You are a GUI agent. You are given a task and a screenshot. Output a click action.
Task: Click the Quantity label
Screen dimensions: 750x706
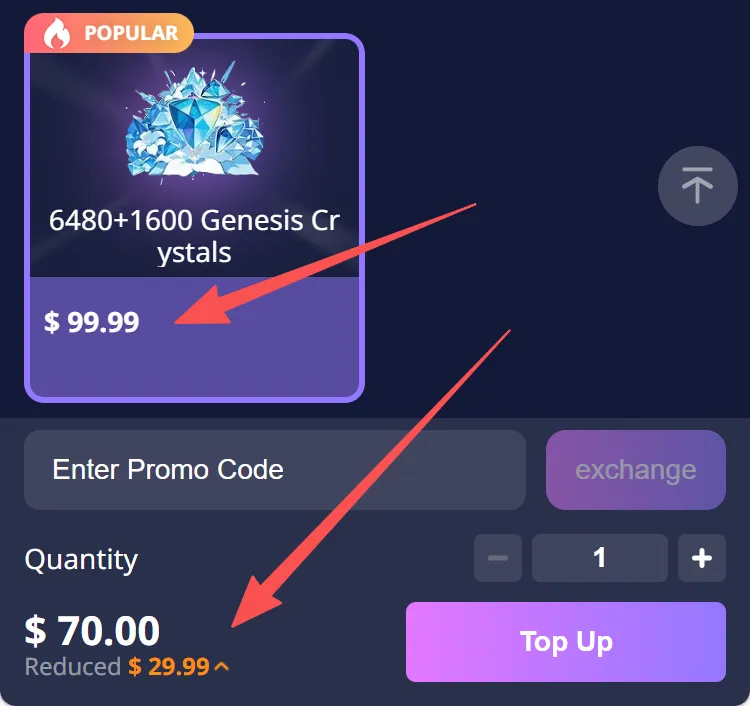pyautogui.click(x=81, y=559)
